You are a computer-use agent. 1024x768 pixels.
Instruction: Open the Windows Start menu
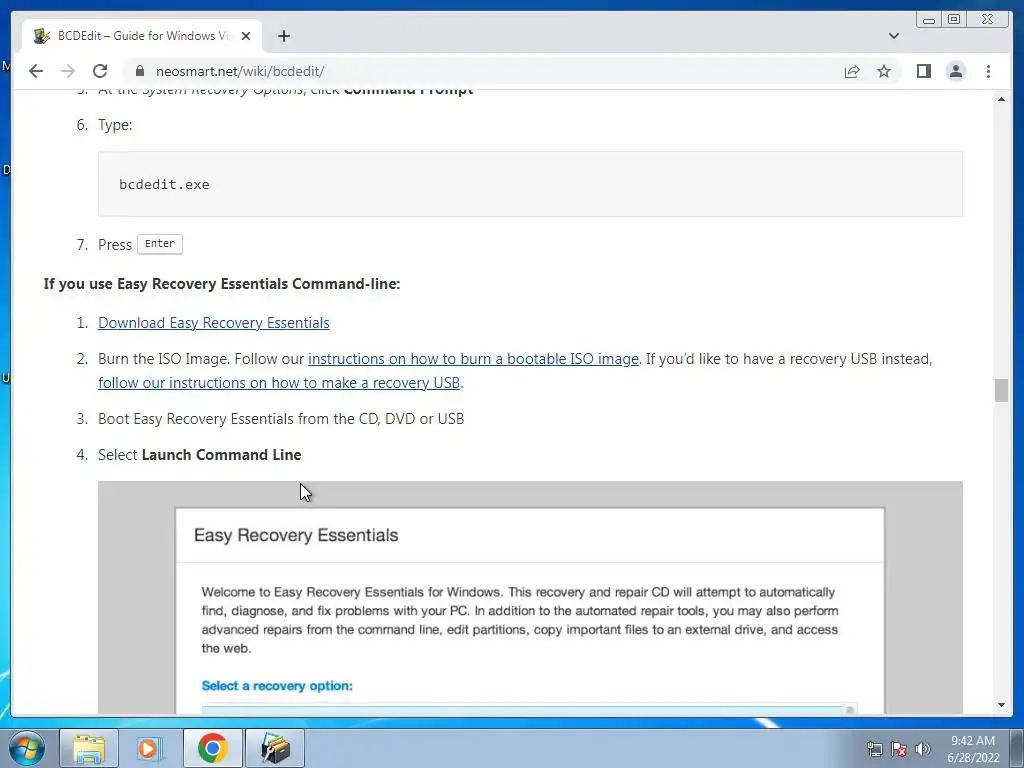pyautogui.click(x=27, y=748)
